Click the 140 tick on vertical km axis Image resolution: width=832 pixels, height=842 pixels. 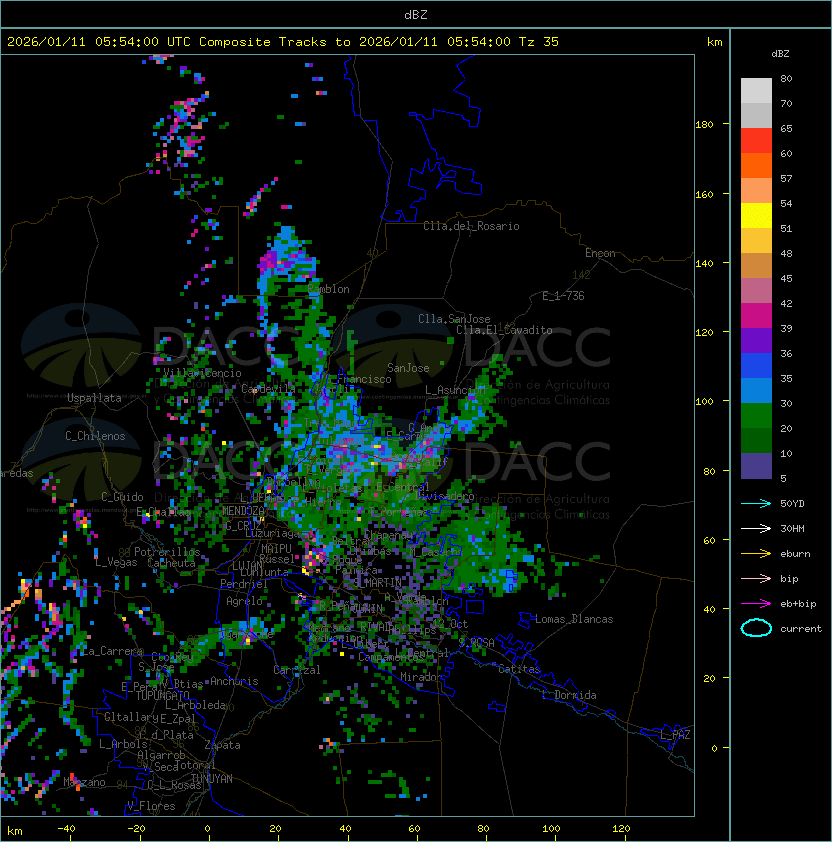[x=704, y=264]
